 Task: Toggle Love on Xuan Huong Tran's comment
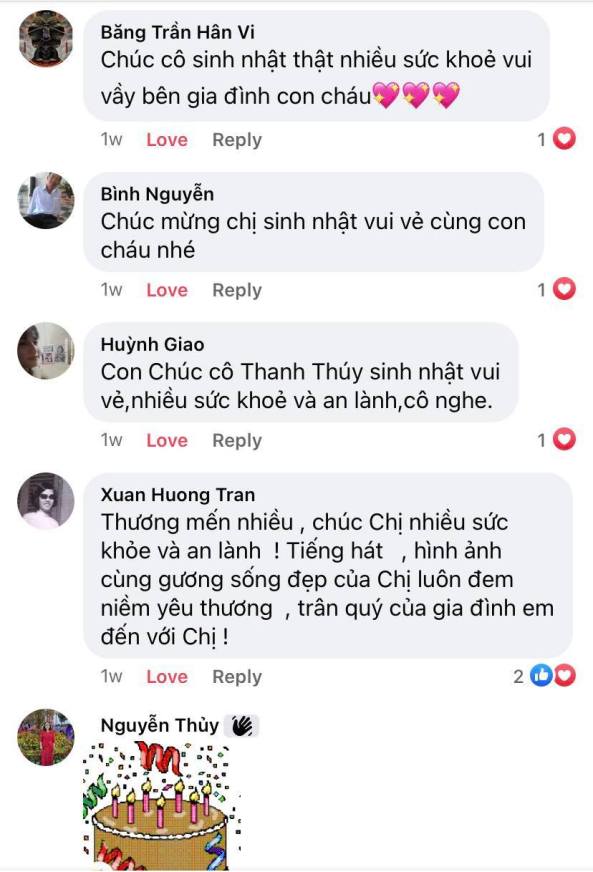(x=167, y=676)
